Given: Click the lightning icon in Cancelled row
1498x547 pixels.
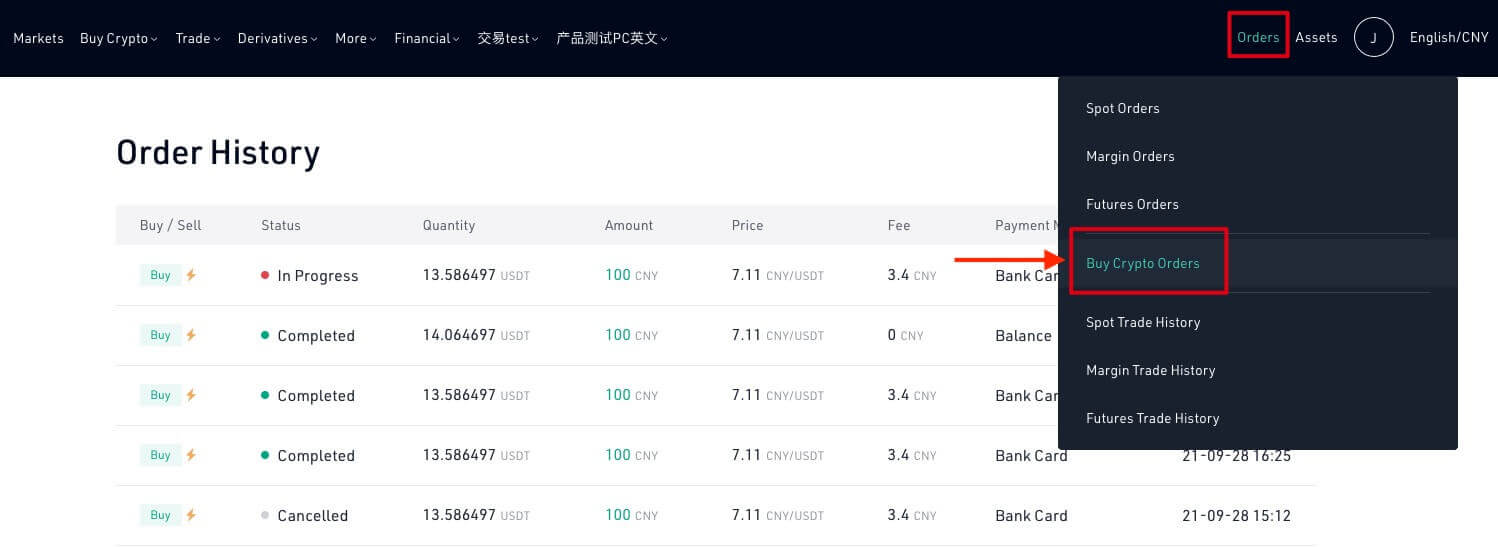Looking at the screenshot, I should click(191, 515).
